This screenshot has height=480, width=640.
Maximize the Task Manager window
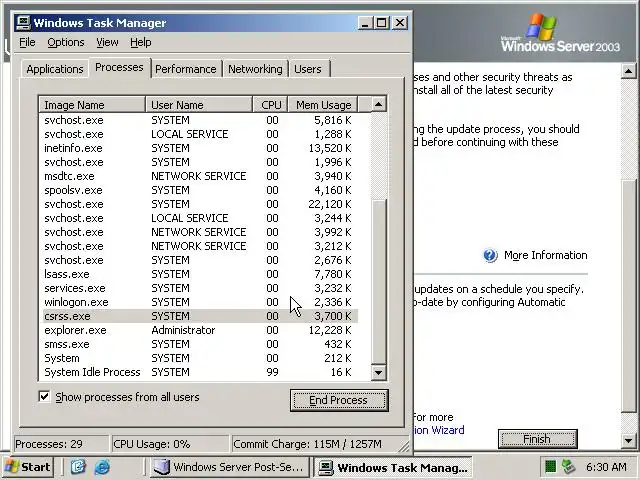click(381, 23)
